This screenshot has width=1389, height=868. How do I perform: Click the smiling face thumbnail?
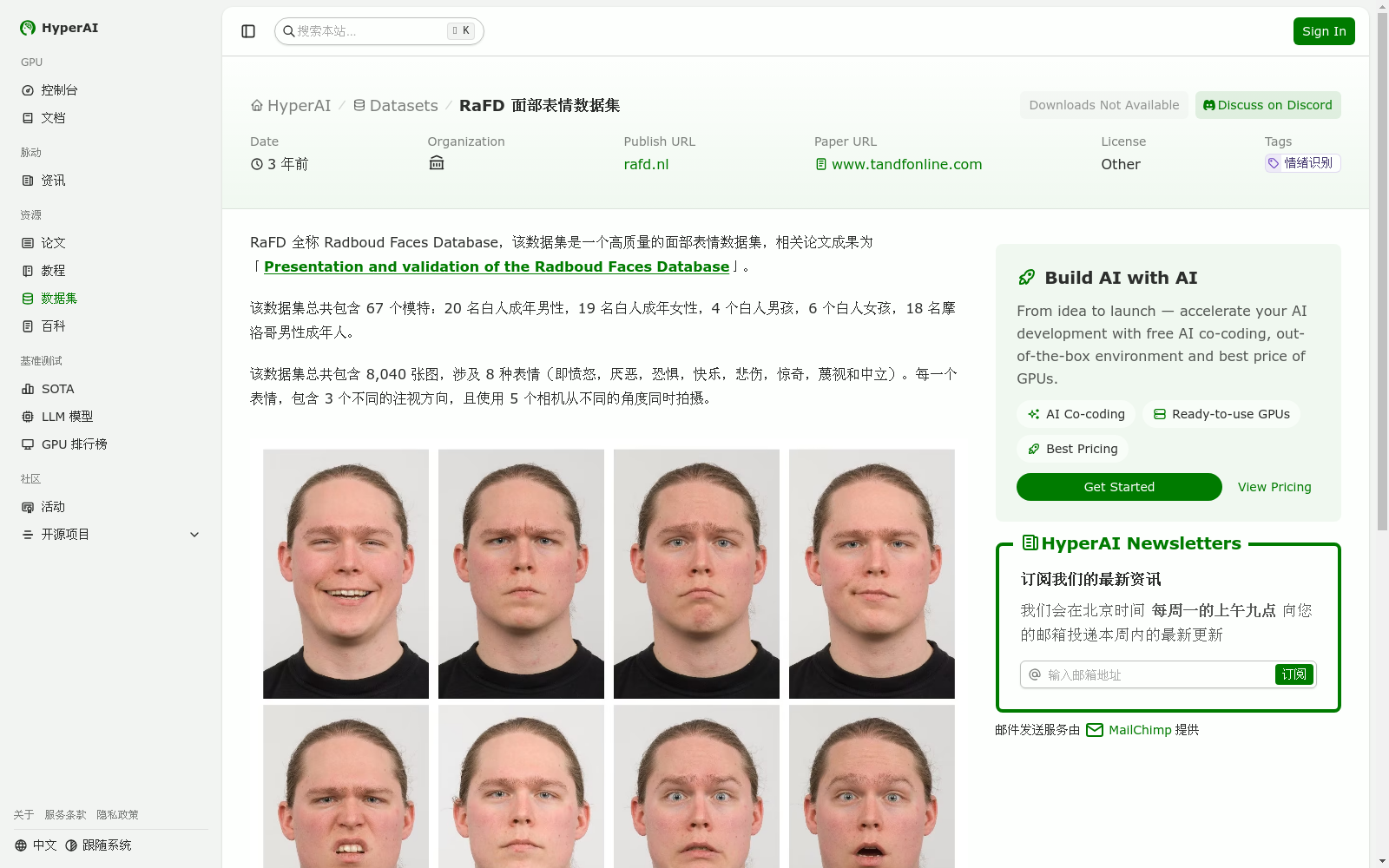346,574
